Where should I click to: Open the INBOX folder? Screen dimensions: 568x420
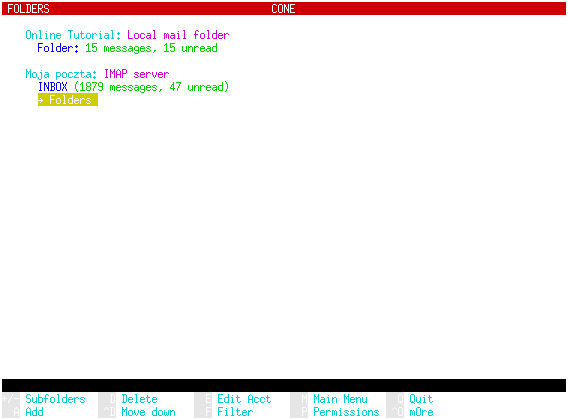tap(53, 87)
